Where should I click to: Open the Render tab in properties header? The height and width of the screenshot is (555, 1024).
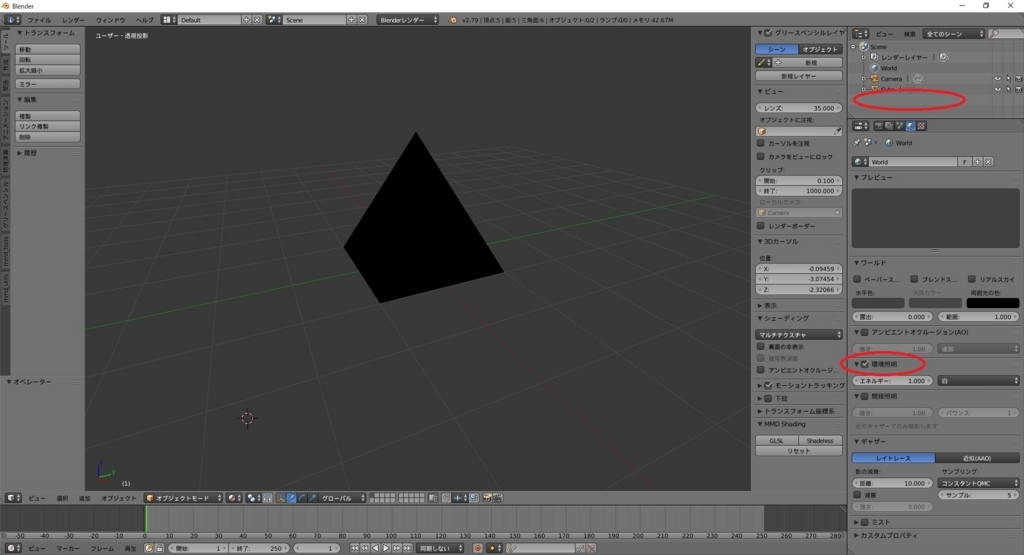click(x=878, y=126)
